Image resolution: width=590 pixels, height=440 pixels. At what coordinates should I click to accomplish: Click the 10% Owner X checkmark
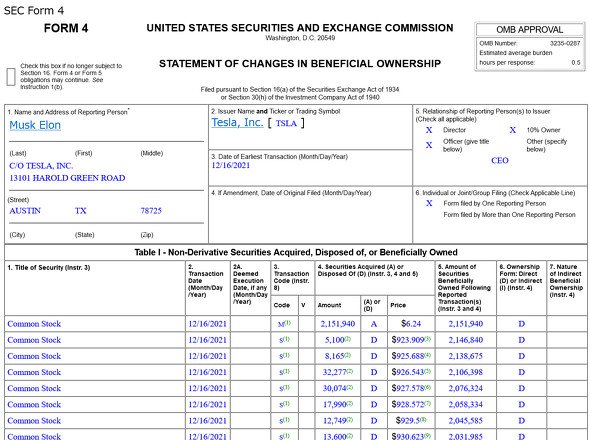pos(512,130)
